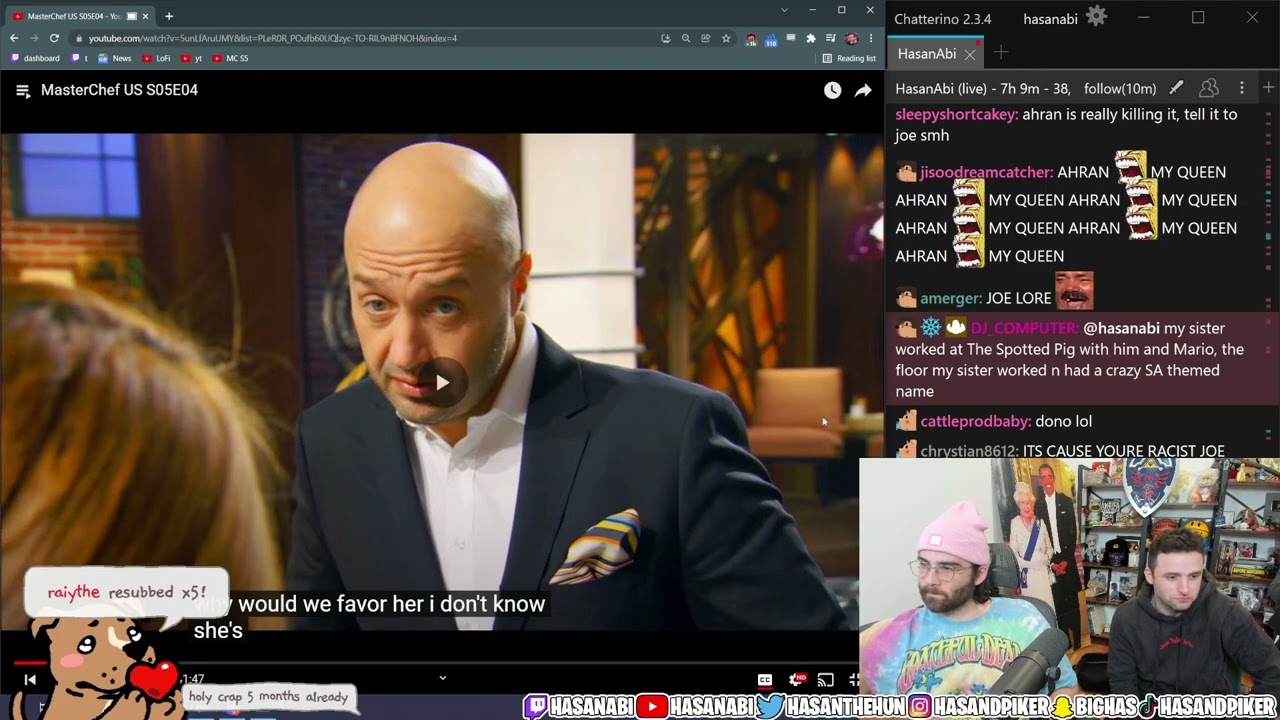Go back in the Chrome browser
Screen dimensions: 1280x720
click(14, 38)
